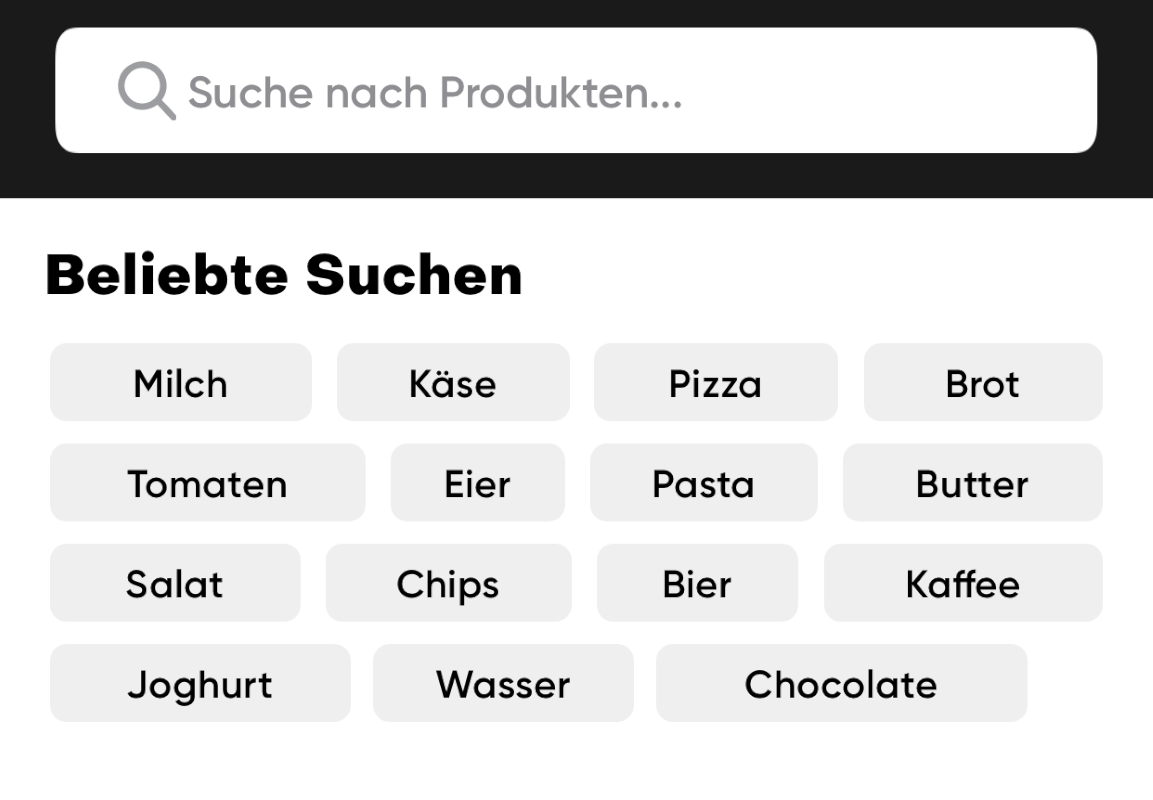Image resolution: width=1153 pixels, height=800 pixels.
Task: Click empty area right of Chocolate chip
Action: tap(1090, 683)
